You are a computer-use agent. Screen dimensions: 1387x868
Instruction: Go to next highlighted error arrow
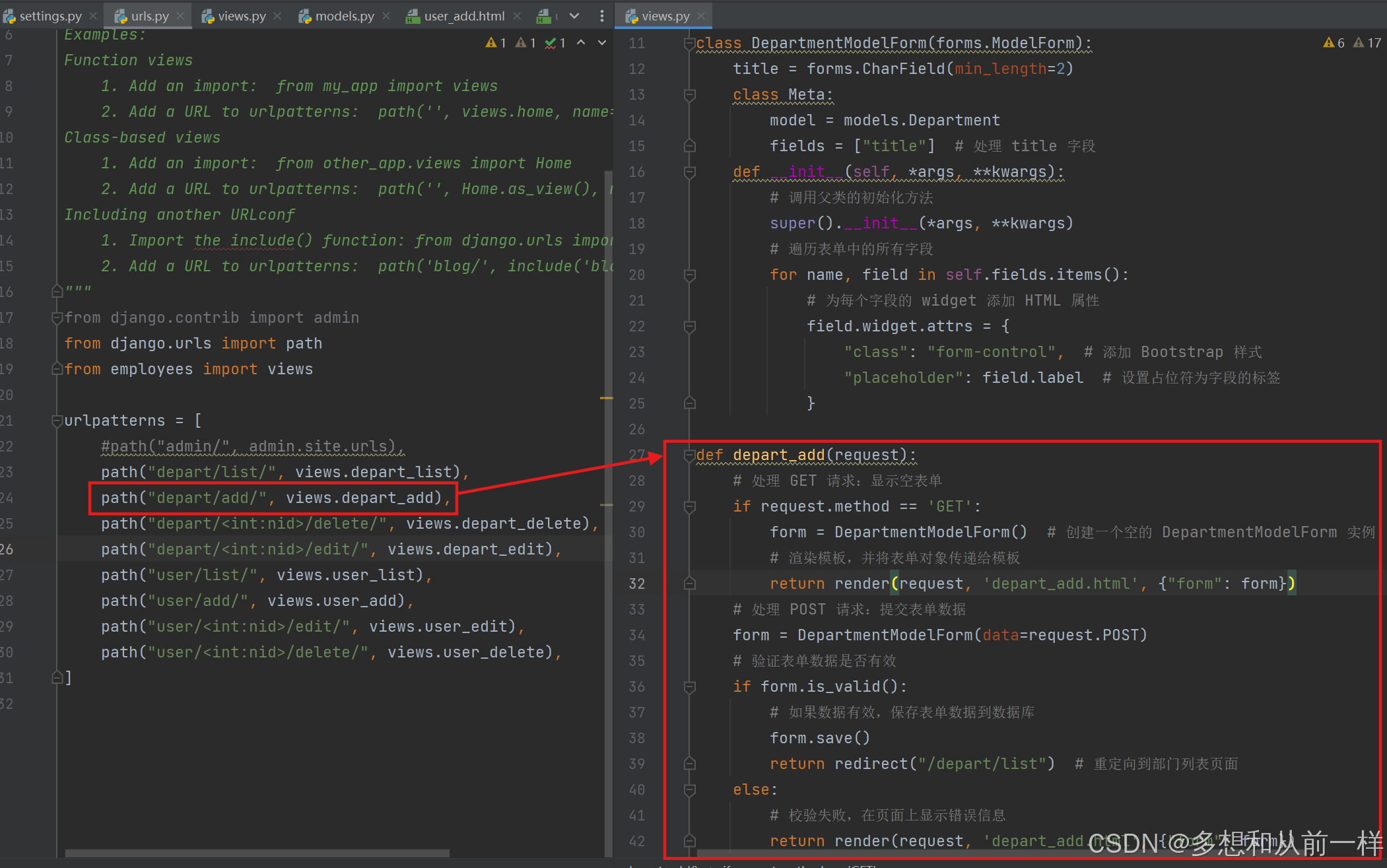[601, 43]
